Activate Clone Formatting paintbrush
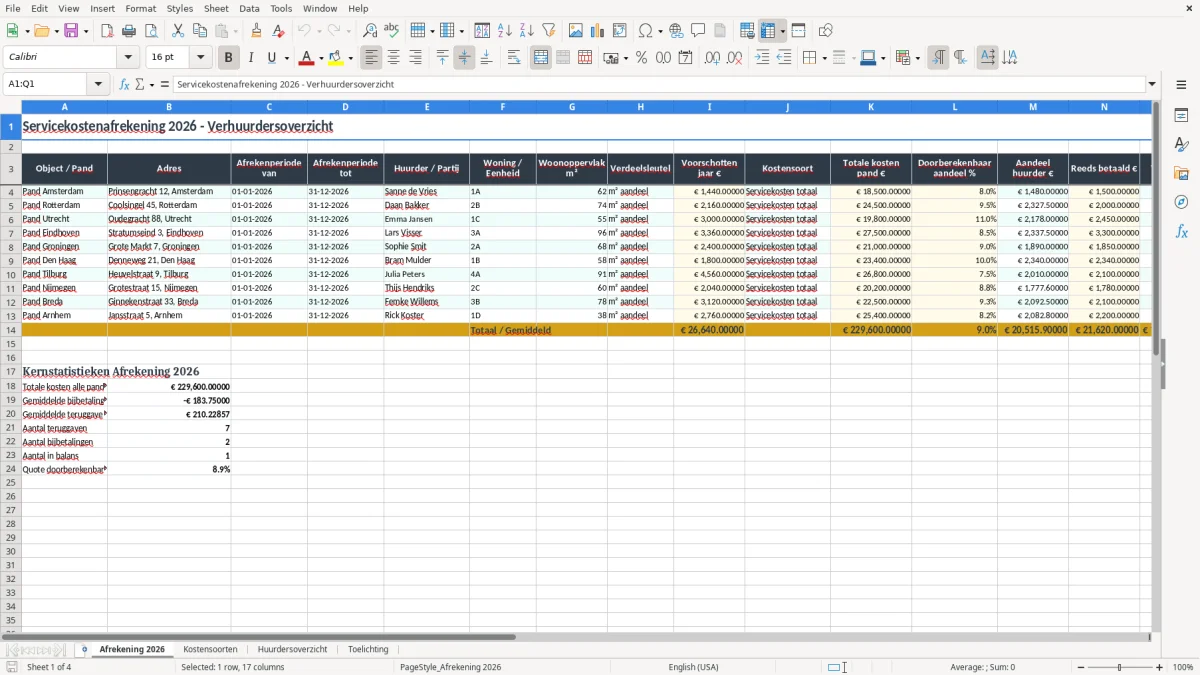This screenshot has height=675, width=1200. [x=257, y=31]
